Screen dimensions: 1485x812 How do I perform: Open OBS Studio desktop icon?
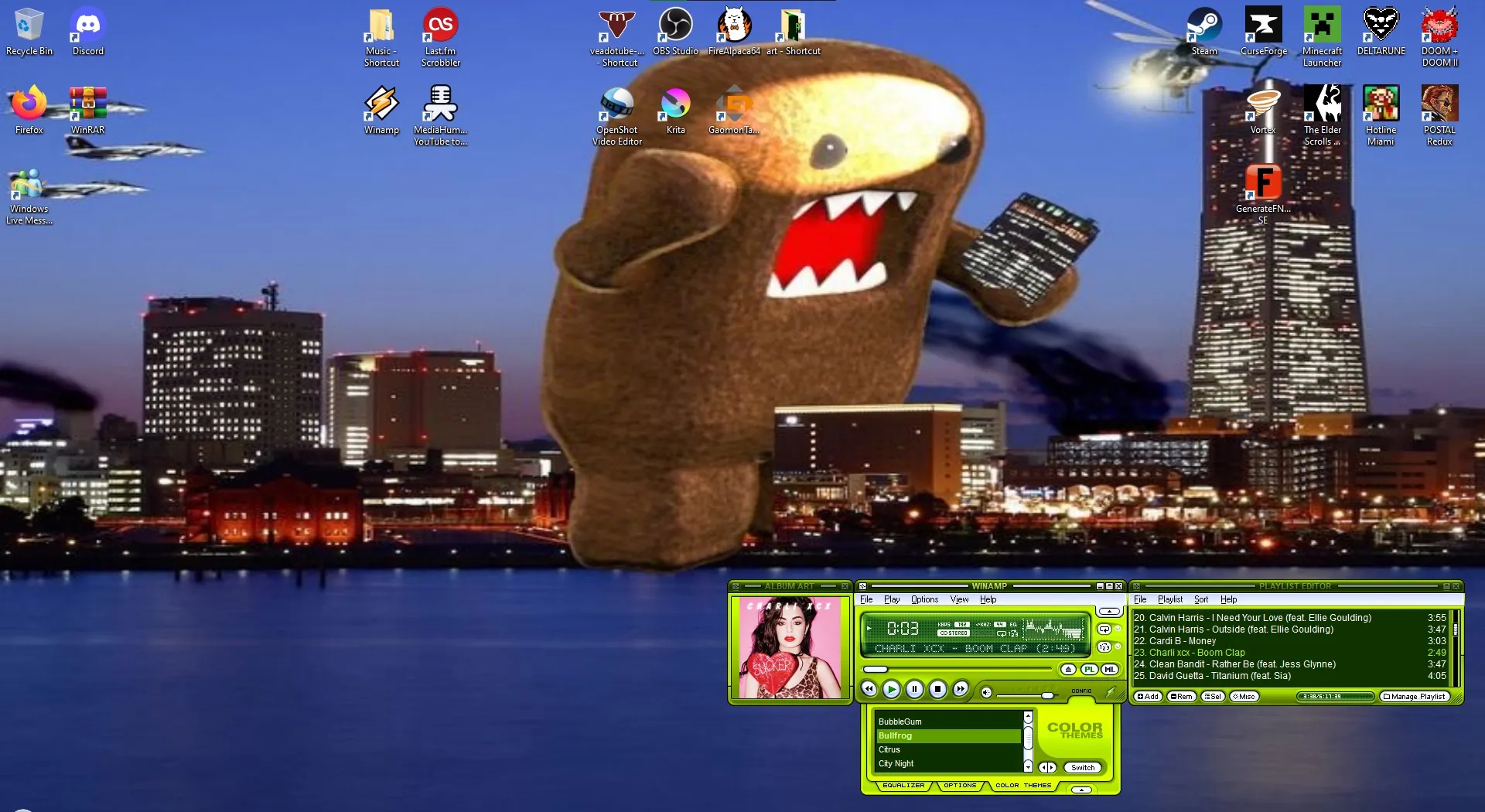675,32
